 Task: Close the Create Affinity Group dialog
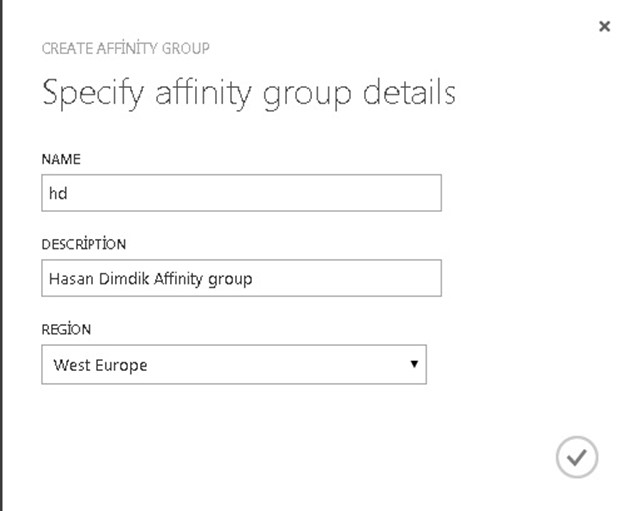tap(604, 27)
